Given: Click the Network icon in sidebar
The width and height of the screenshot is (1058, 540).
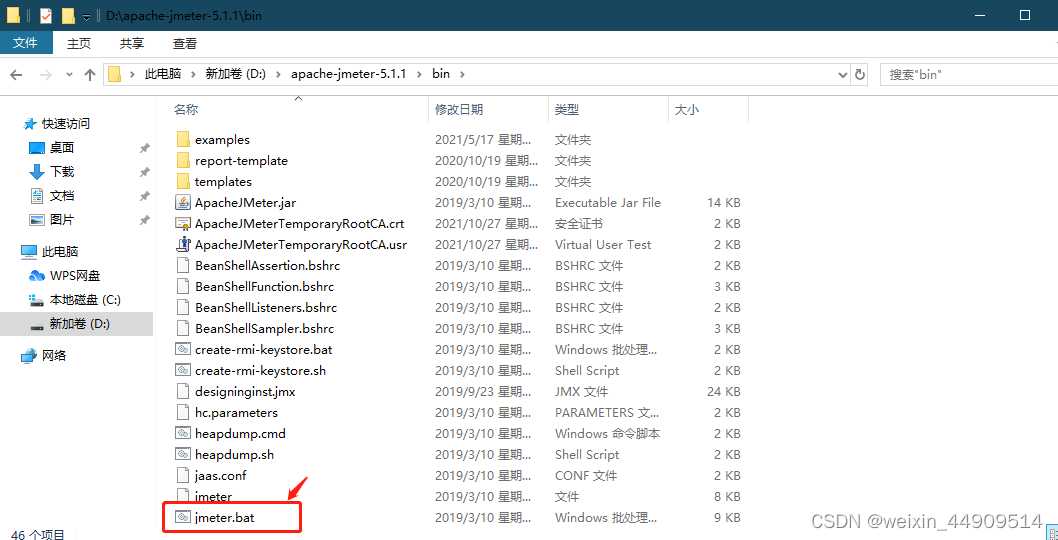Looking at the screenshot, I should tap(29, 356).
